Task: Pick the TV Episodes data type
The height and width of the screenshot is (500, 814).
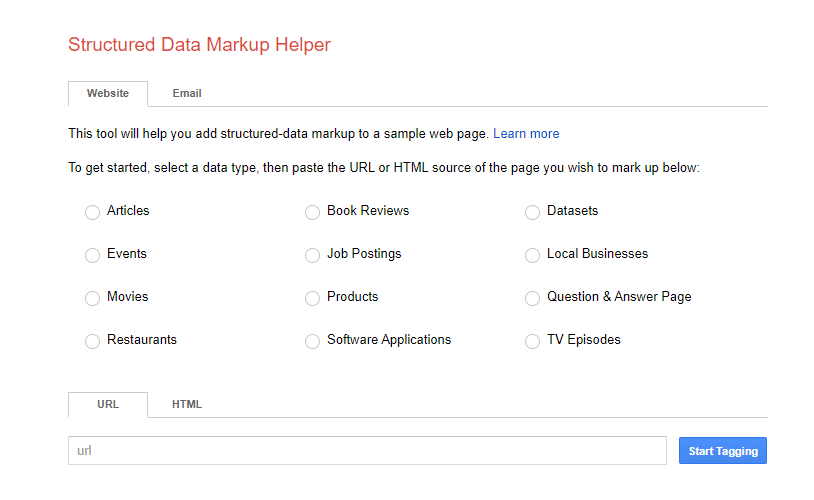Action: pos(533,341)
